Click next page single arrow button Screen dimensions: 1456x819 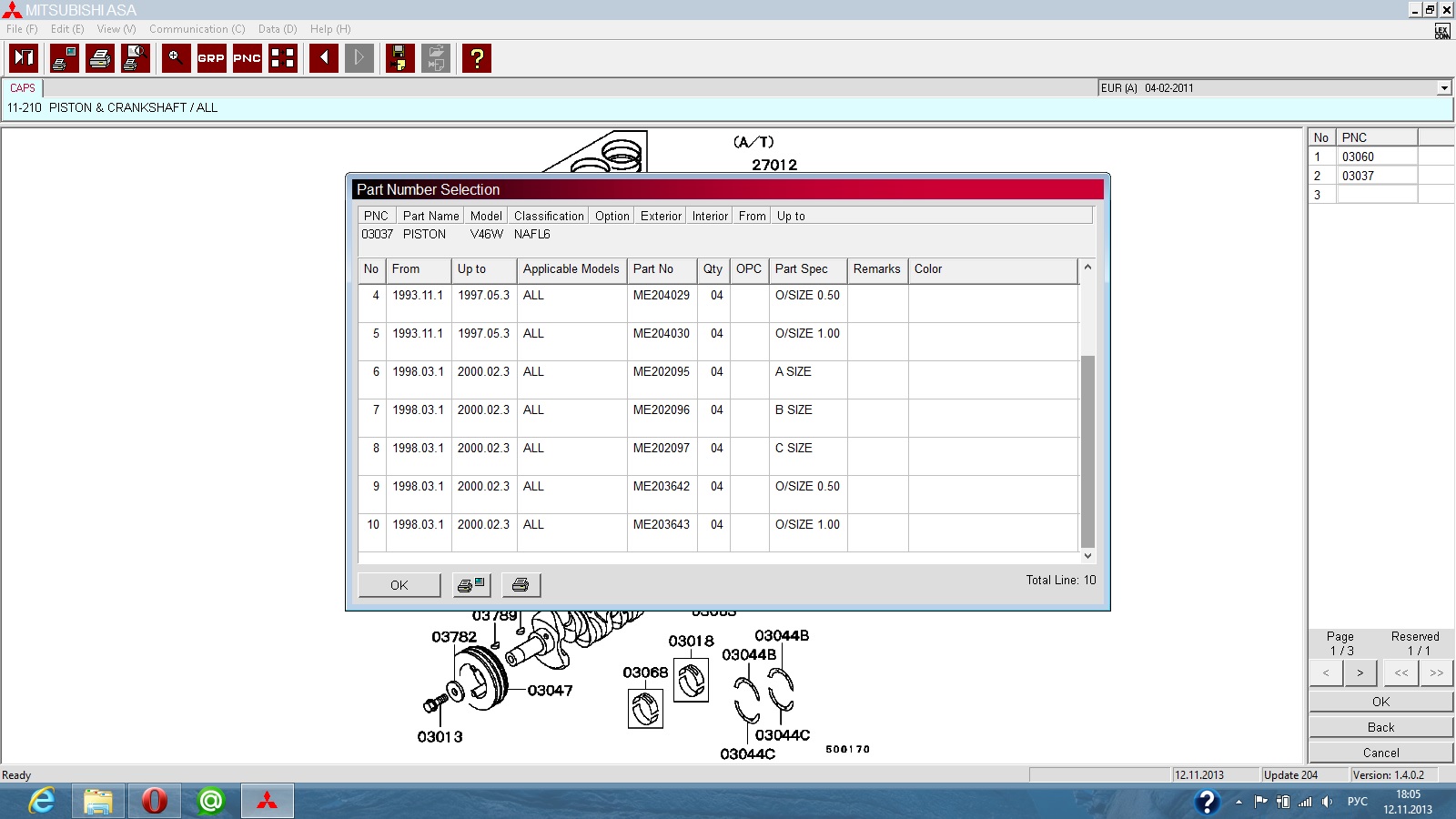[x=1360, y=673]
